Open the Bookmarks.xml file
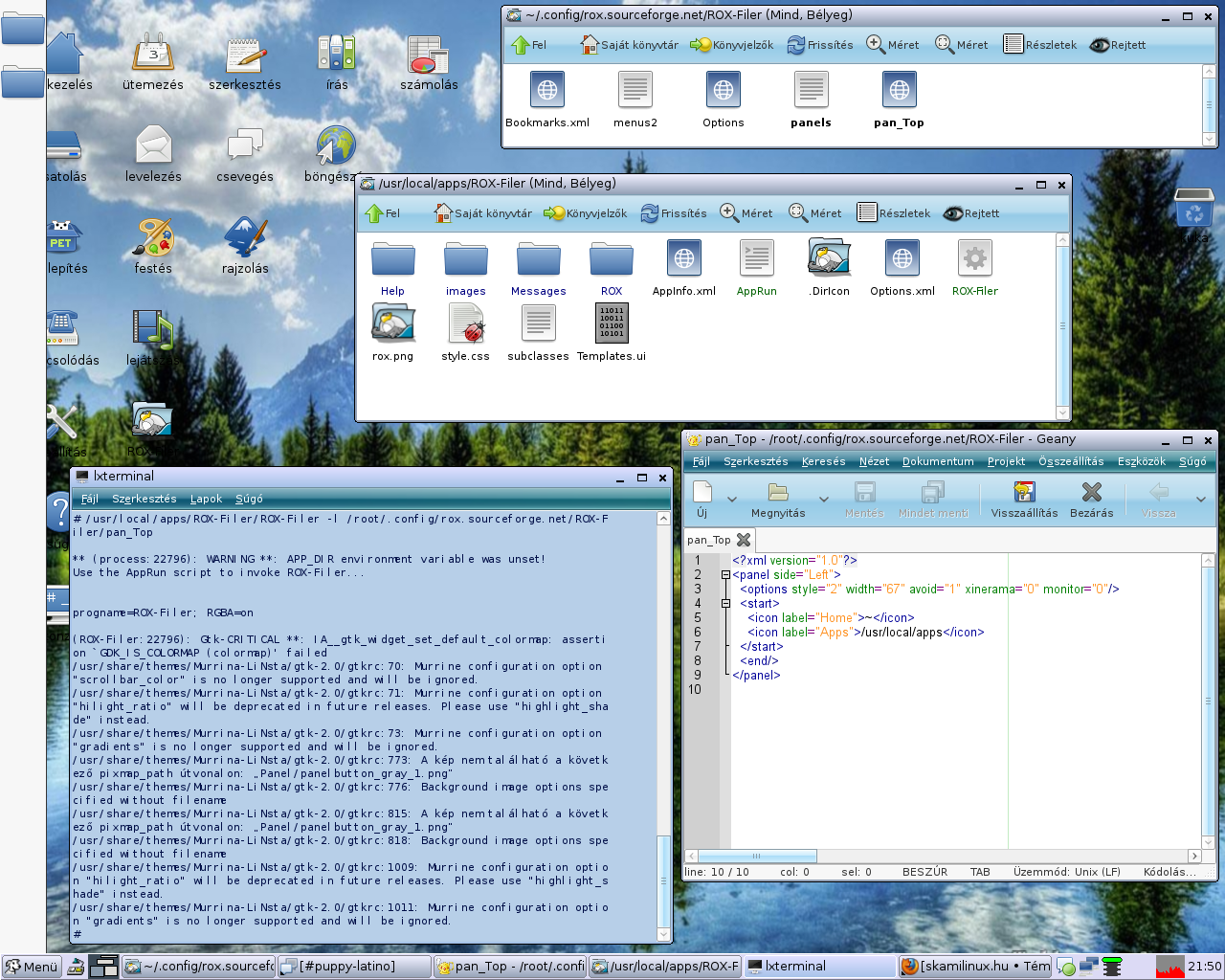 click(547, 100)
